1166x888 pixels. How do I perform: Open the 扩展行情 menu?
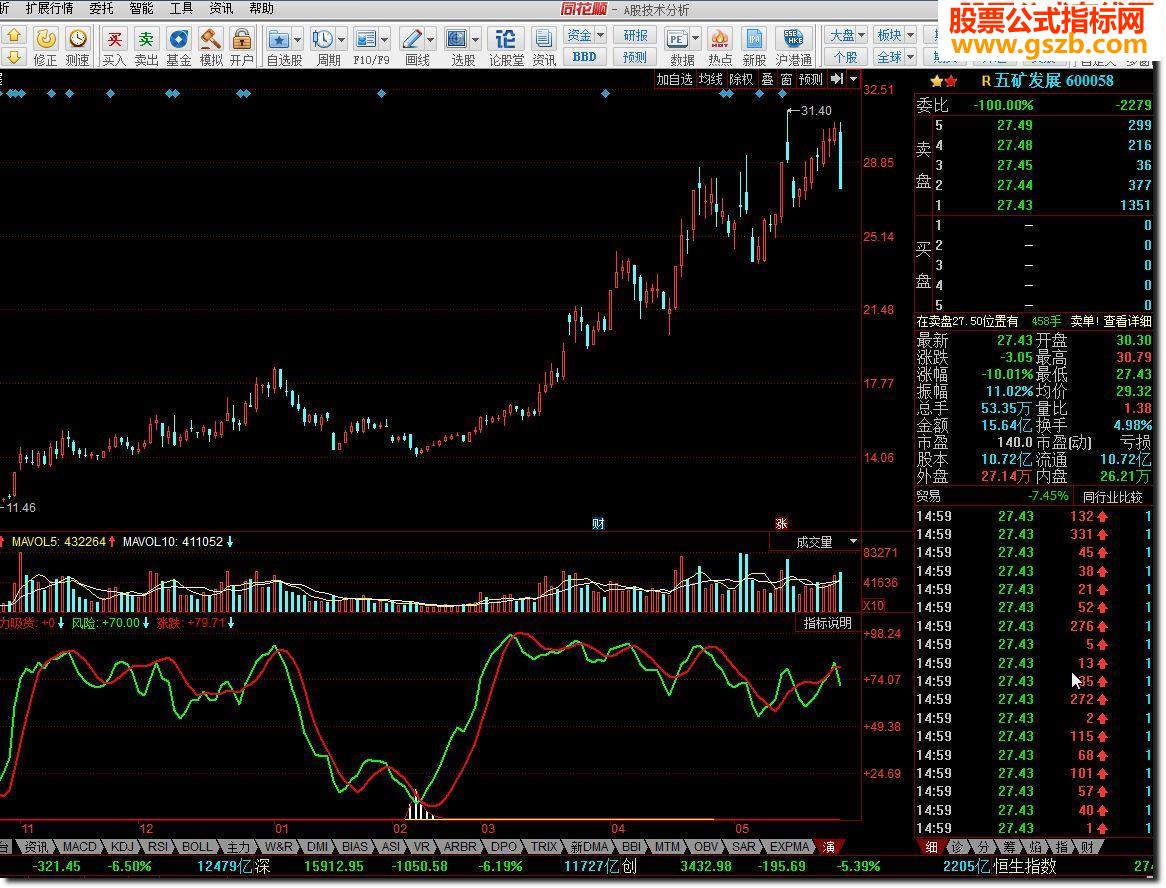pos(50,8)
